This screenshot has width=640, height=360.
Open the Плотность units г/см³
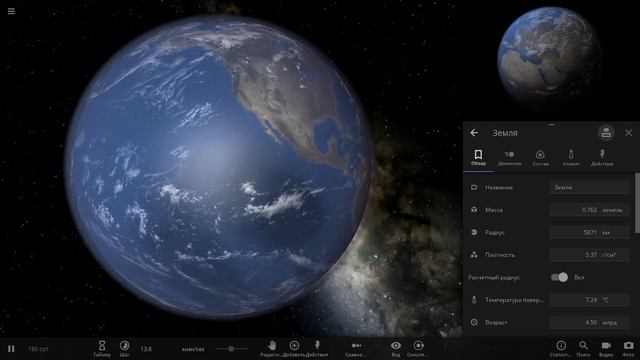point(609,255)
